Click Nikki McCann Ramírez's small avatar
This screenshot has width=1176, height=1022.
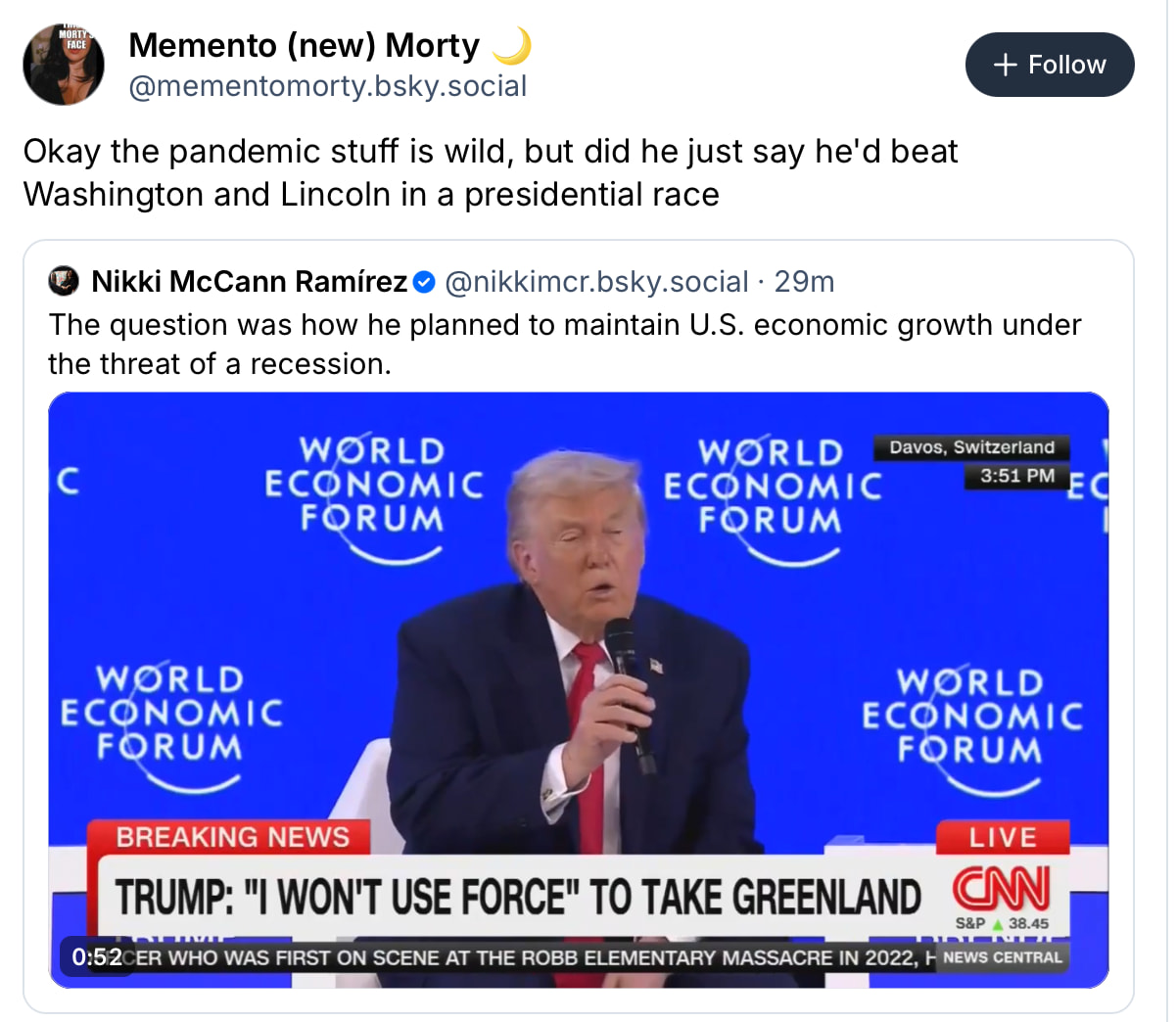click(64, 282)
